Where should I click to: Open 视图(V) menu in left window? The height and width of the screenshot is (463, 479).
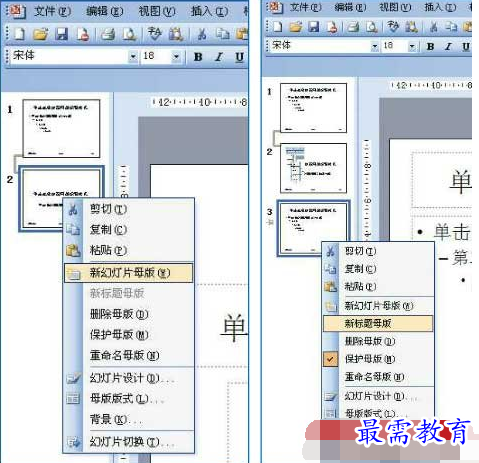coord(157,11)
